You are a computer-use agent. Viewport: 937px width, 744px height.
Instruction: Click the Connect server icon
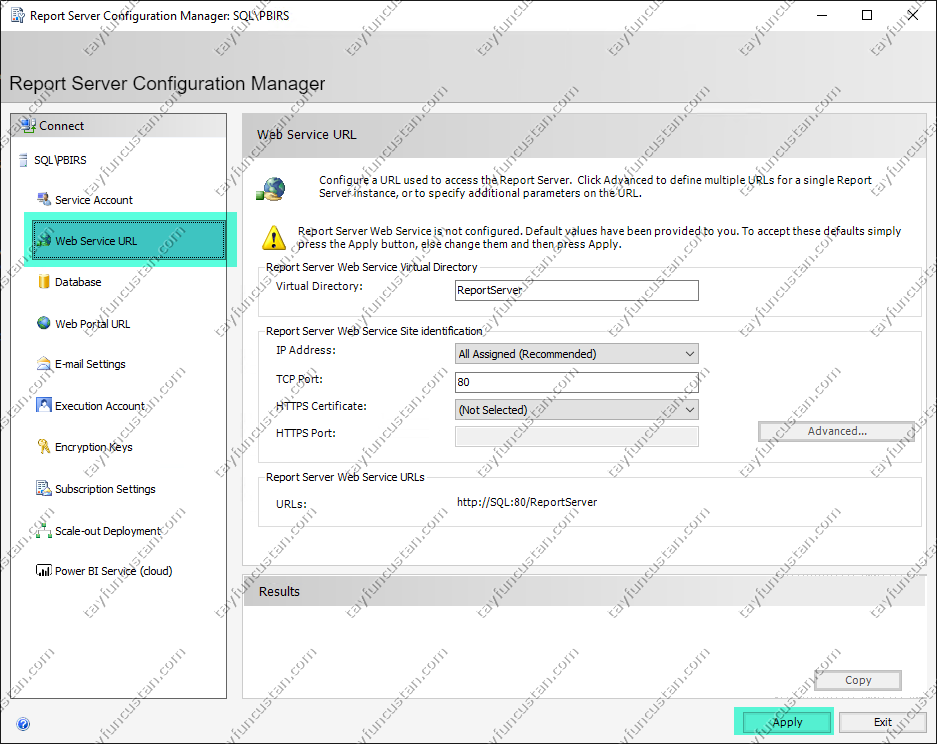(x=27, y=125)
